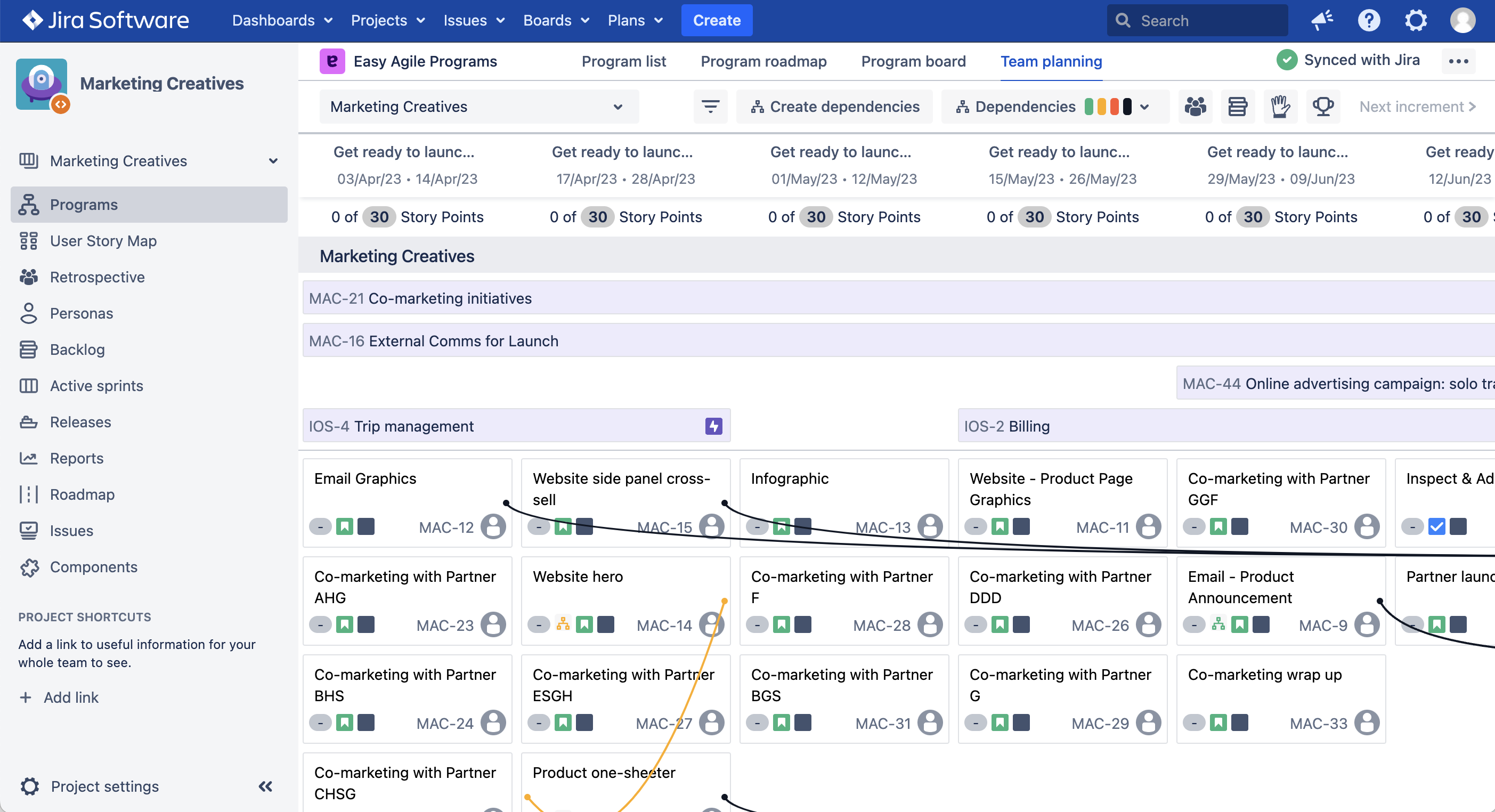
Task: Click the assignee avatar on MAC-28 card
Action: tap(930, 624)
